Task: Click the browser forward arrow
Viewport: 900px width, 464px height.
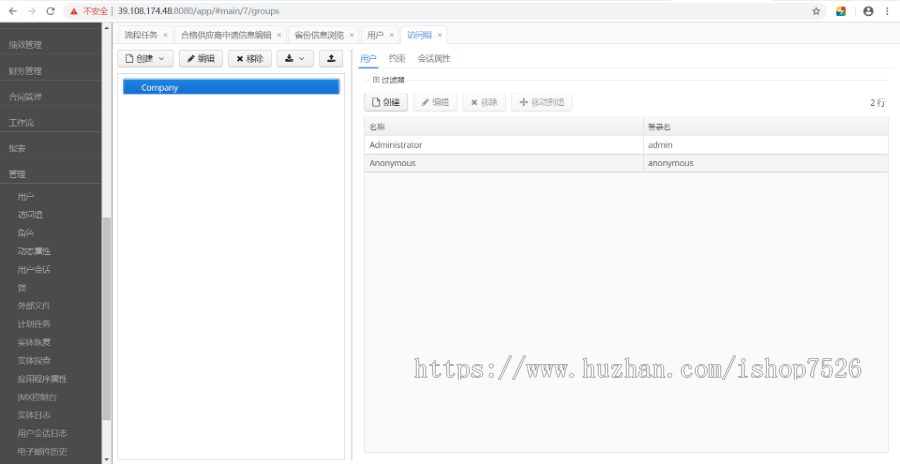Action: click(x=32, y=11)
